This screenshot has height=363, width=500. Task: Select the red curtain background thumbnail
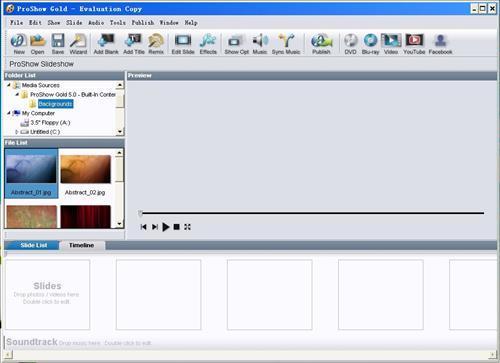[85, 217]
